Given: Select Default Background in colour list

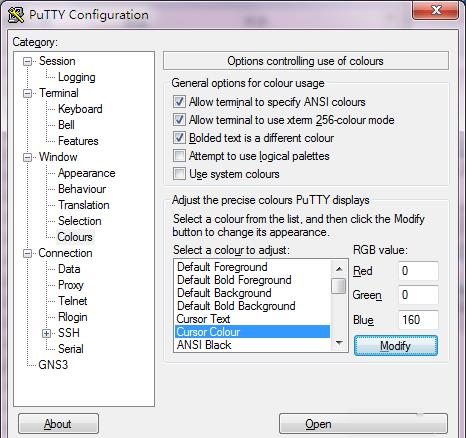Looking at the screenshot, I should 252,293.
